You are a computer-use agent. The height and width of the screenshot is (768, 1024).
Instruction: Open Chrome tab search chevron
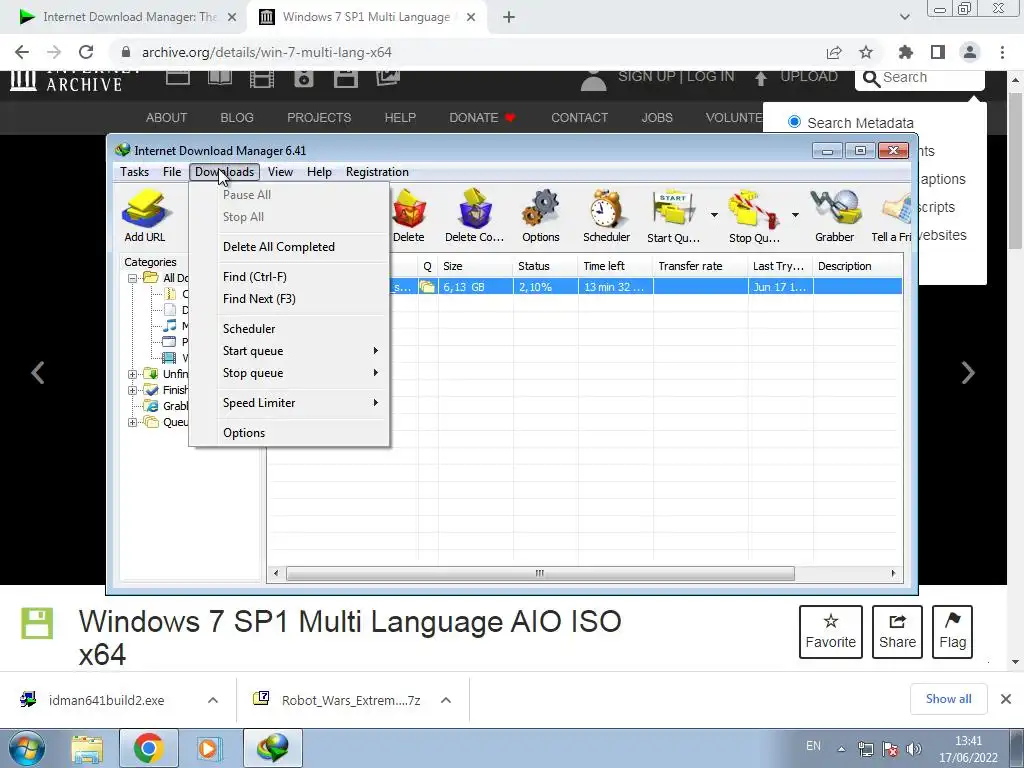(x=904, y=17)
